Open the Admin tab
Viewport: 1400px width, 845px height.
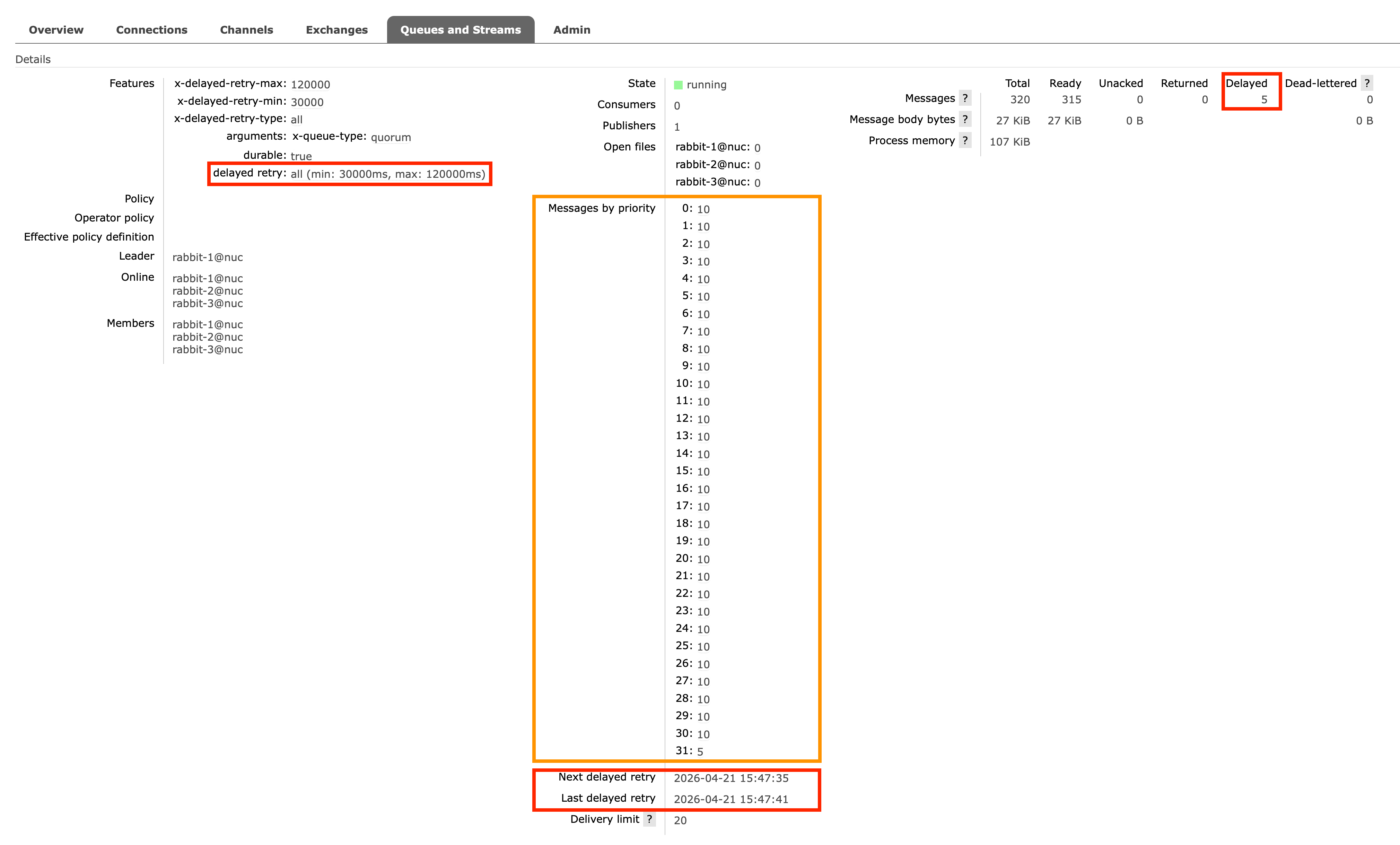[x=571, y=29]
